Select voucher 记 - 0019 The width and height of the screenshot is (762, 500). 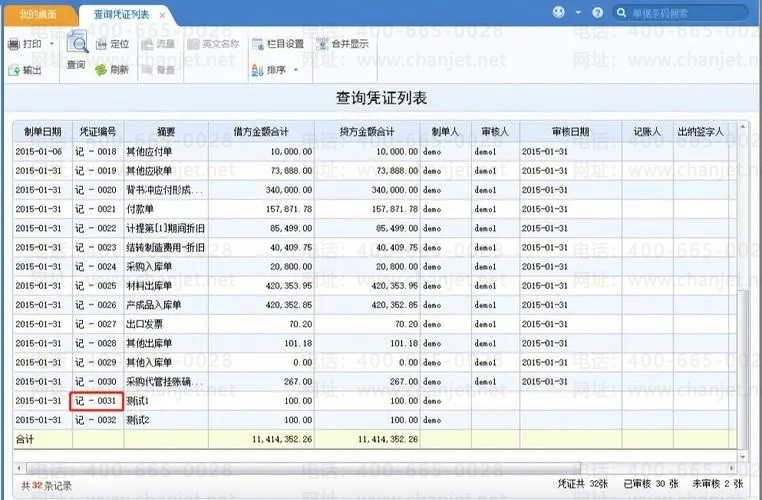pos(96,171)
